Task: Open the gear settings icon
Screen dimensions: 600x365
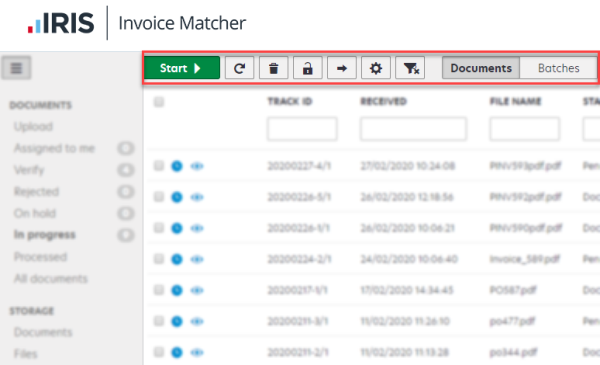Action: click(x=376, y=68)
